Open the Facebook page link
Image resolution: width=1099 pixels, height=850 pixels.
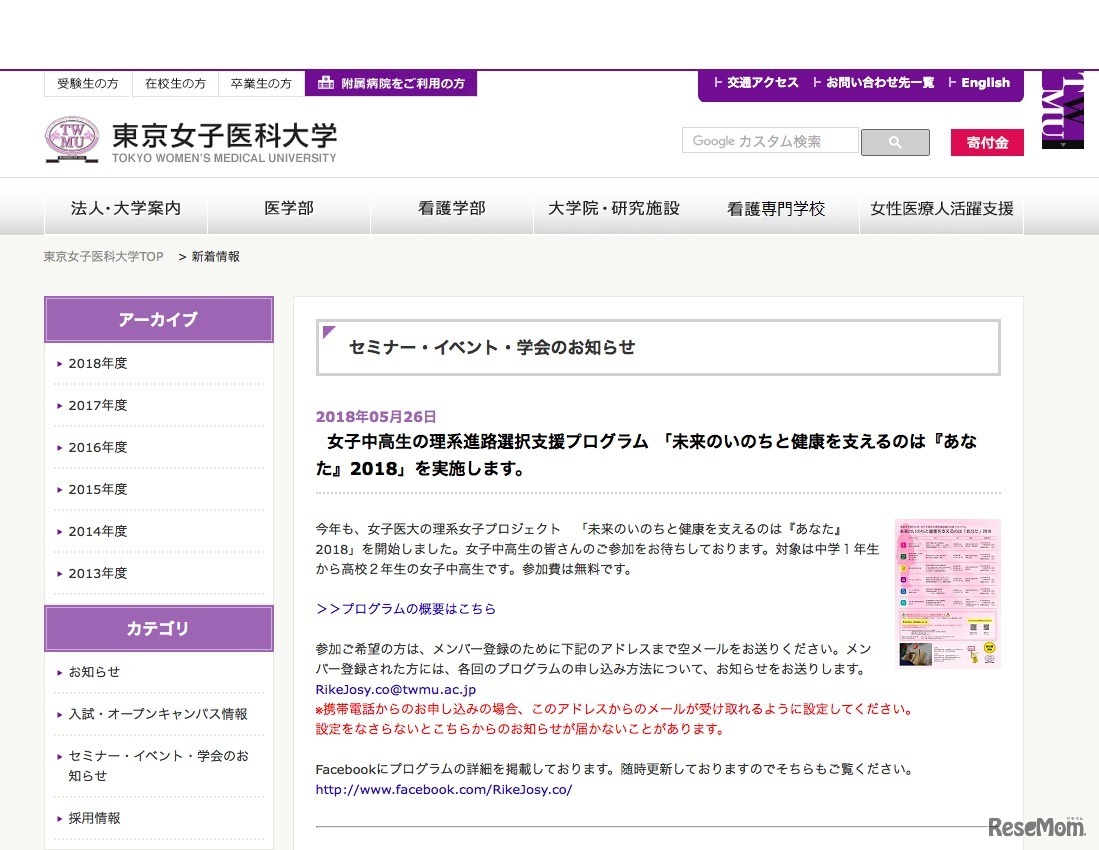coord(444,789)
